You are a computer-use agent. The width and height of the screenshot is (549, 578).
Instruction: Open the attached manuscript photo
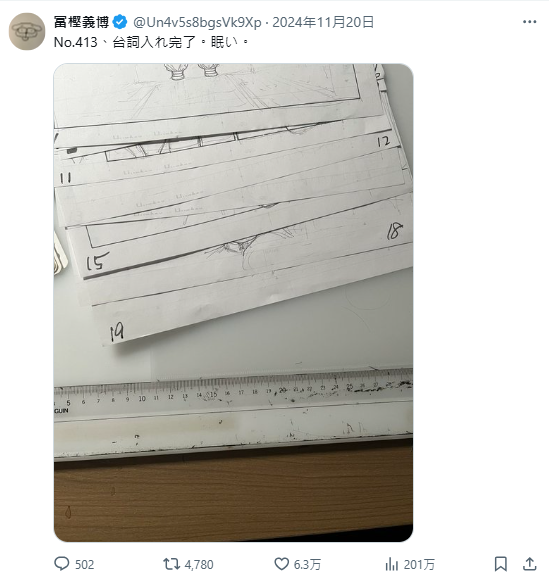point(233,303)
